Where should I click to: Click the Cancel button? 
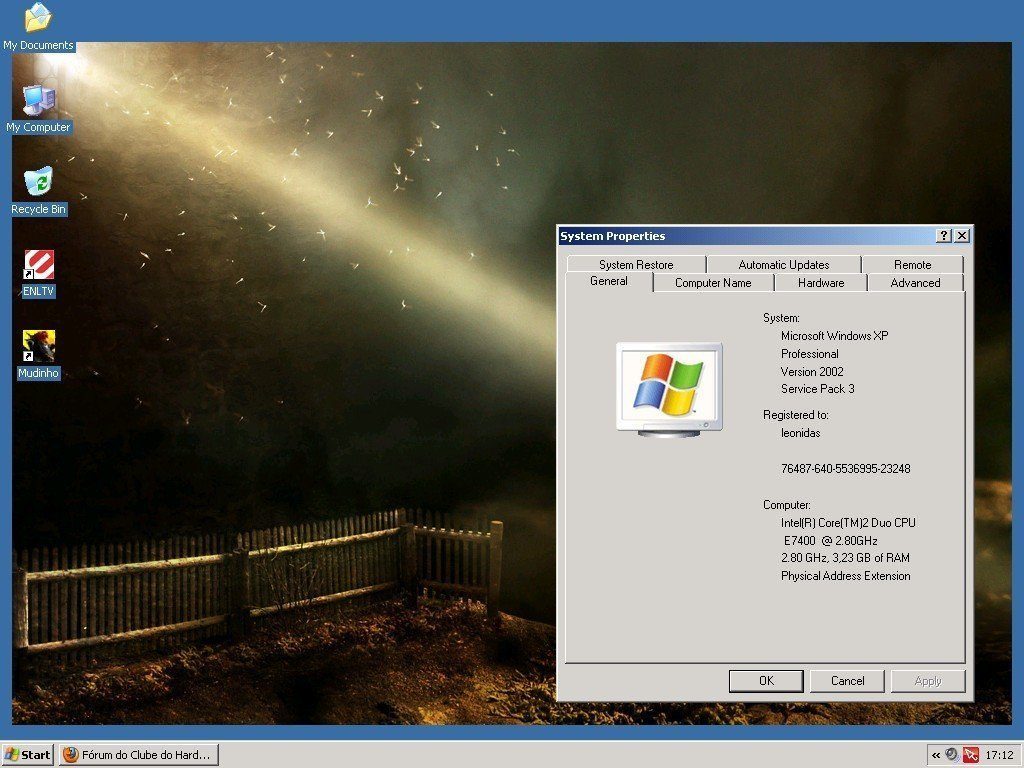pyautogui.click(x=847, y=680)
